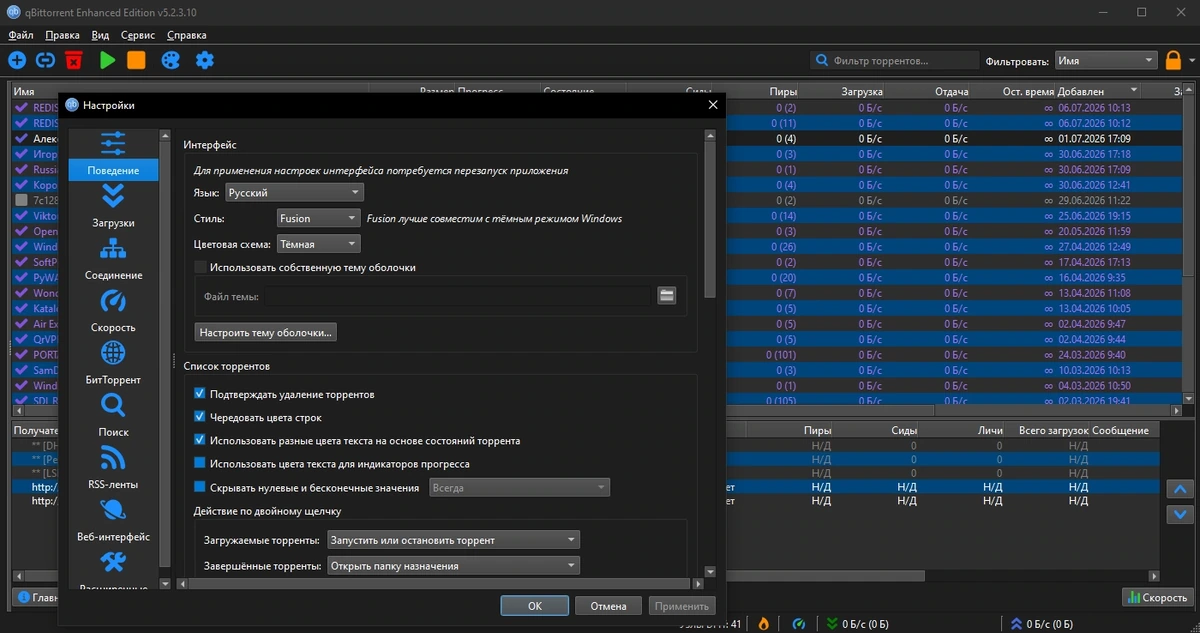
Task: Click the search magnifier in torrent filter field
Action: pos(822,60)
